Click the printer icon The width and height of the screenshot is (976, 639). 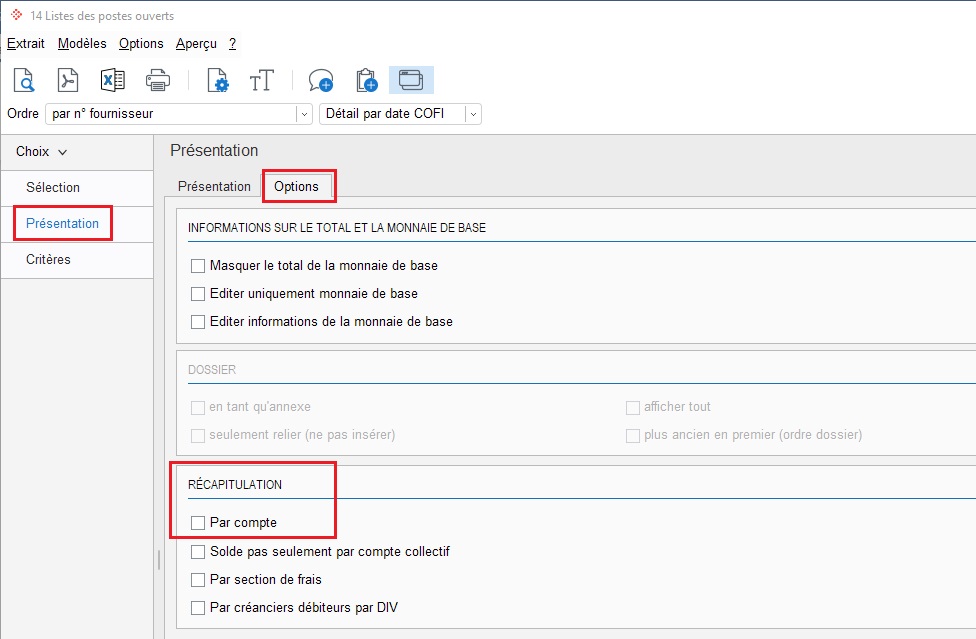157,80
